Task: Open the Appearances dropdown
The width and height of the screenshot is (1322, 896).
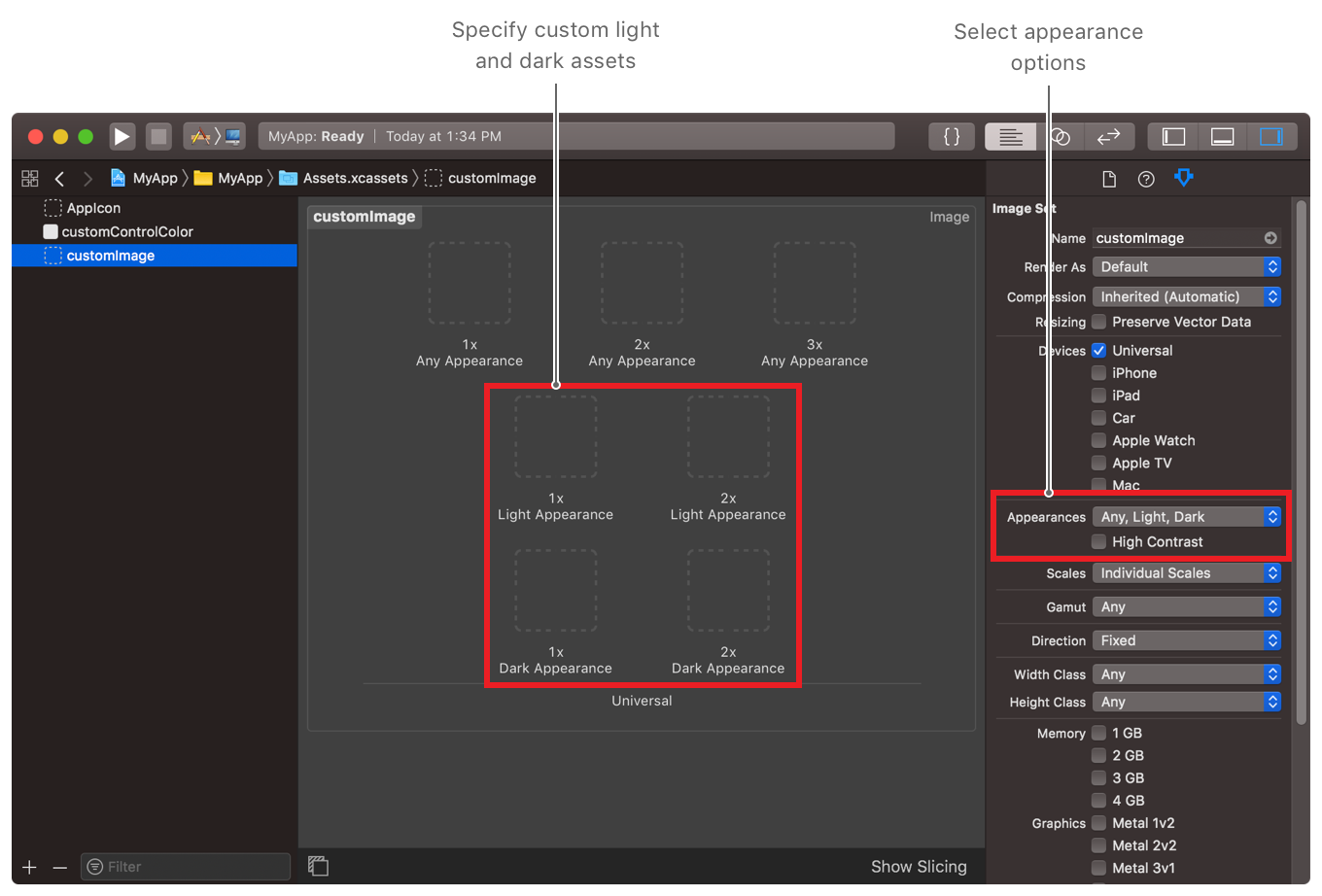Action: click(1186, 517)
